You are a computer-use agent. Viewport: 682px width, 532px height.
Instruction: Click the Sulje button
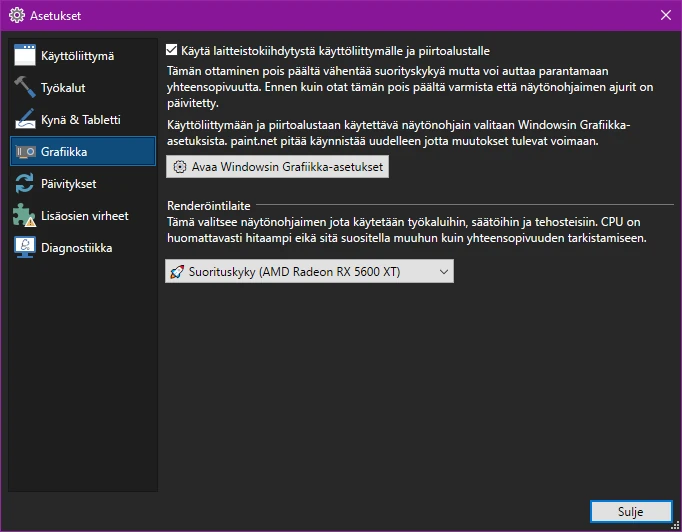(x=630, y=511)
